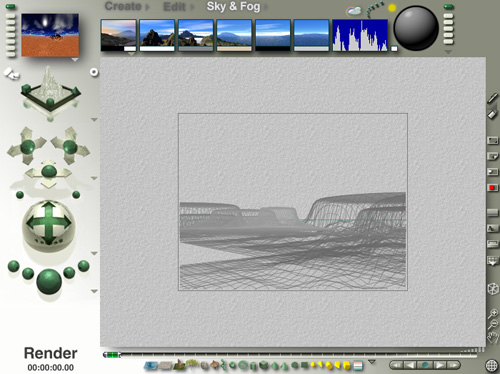Image resolution: width=500 pixels, height=374 pixels.
Task: Click the play animation button
Action: [440, 365]
